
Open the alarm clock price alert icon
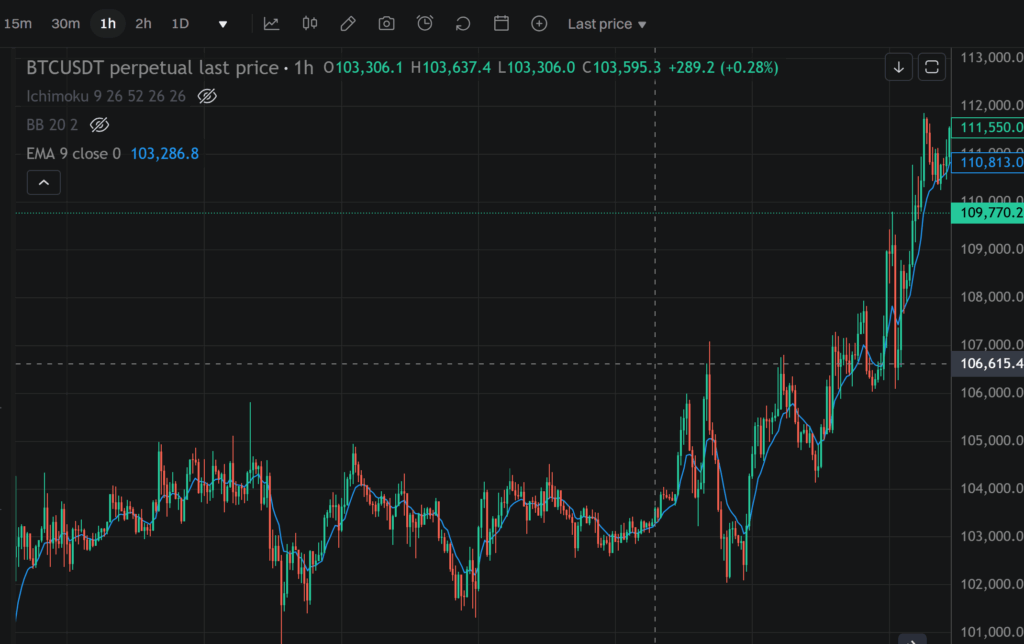(x=425, y=23)
